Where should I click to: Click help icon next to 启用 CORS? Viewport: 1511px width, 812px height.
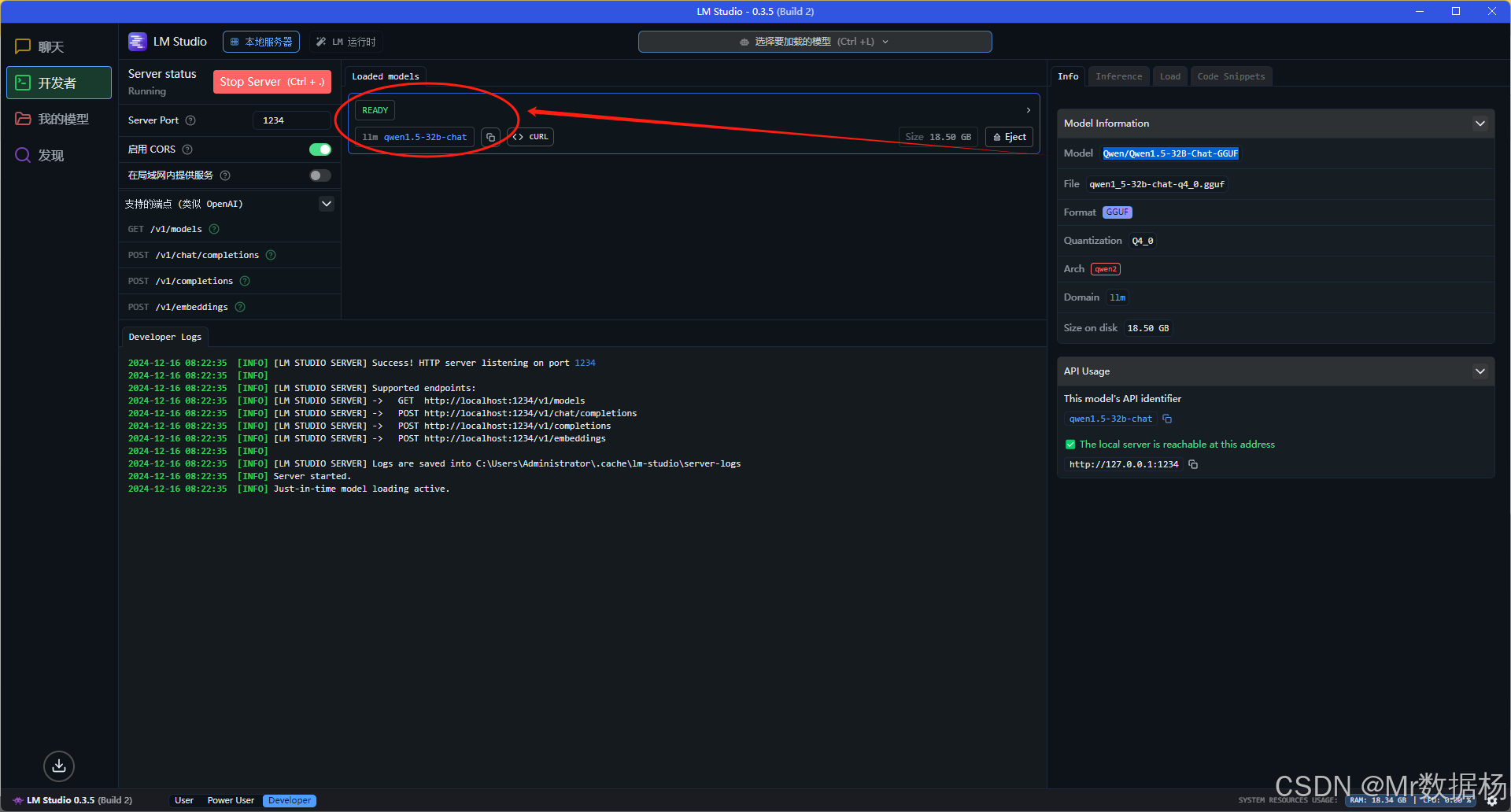coord(187,149)
